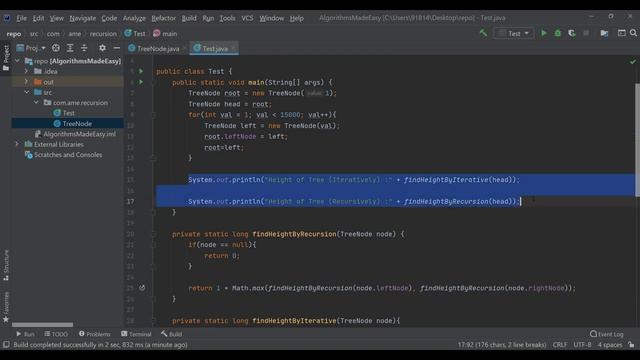
Task: Click UTF-8 encoding in status bar
Action: [x=582, y=345]
